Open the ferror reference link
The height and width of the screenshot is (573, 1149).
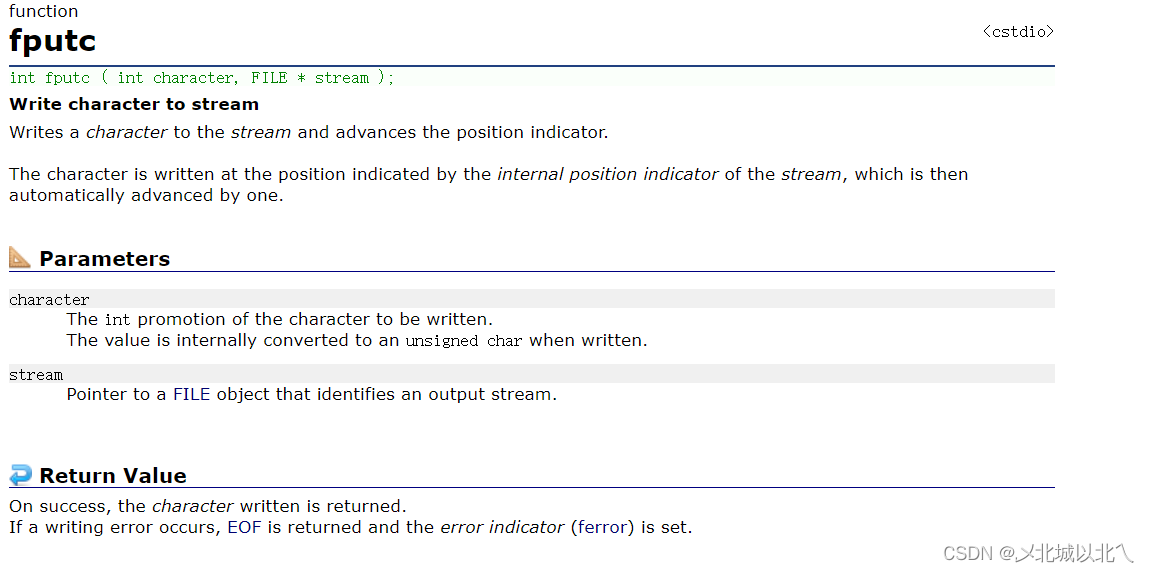(602, 527)
